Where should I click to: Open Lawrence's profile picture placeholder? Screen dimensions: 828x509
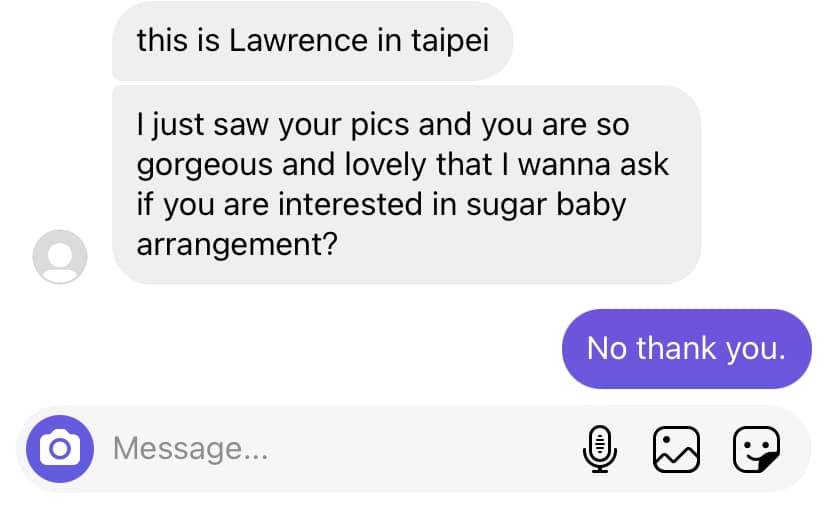60,256
